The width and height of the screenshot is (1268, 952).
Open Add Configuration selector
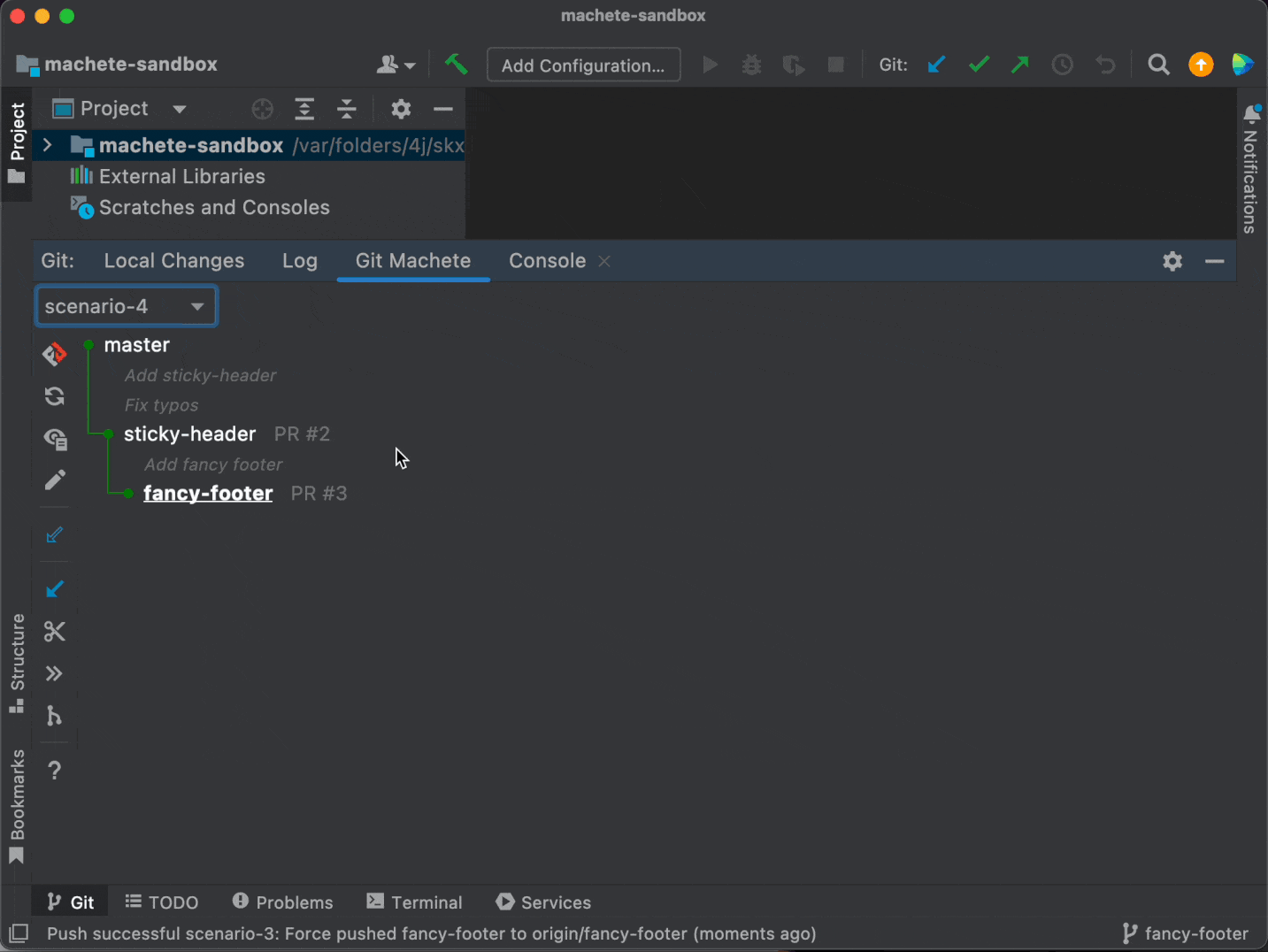click(583, 65)
